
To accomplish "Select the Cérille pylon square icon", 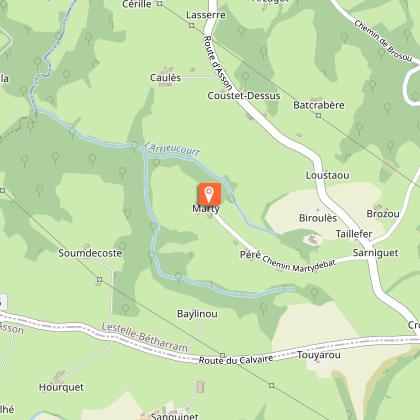I will [159, 4].
